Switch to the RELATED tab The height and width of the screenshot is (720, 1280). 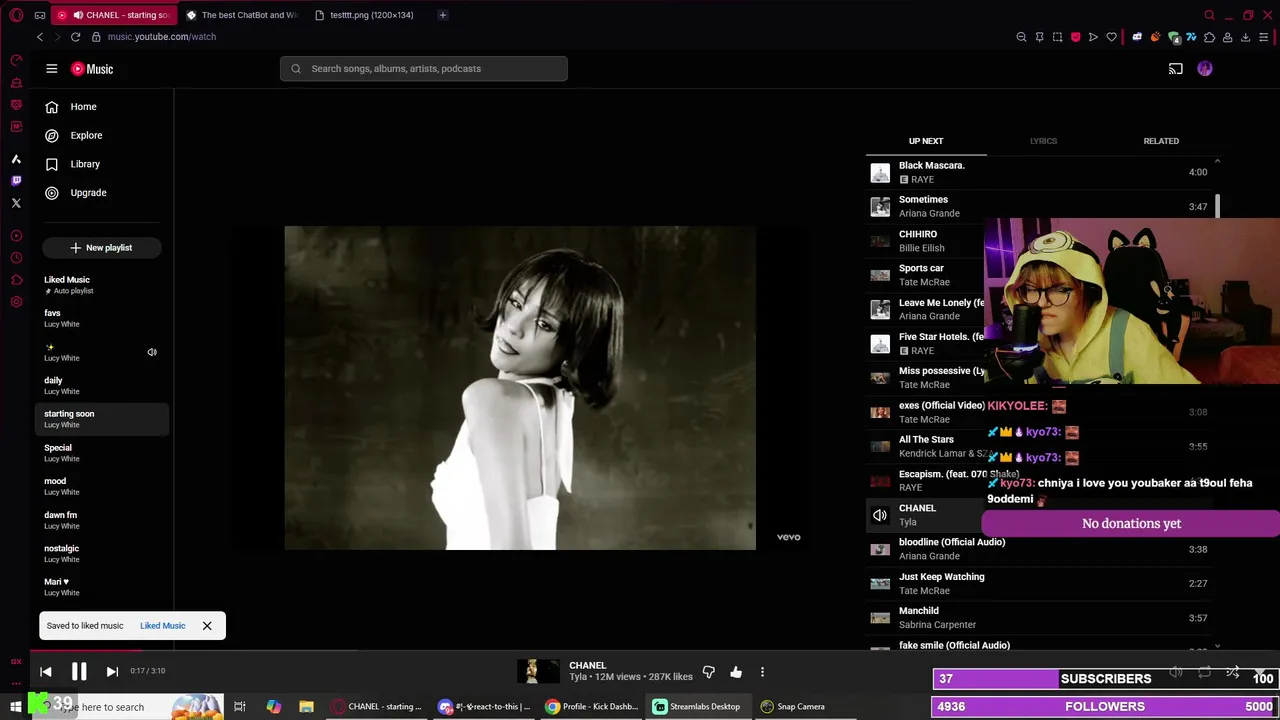(1161, 141)
